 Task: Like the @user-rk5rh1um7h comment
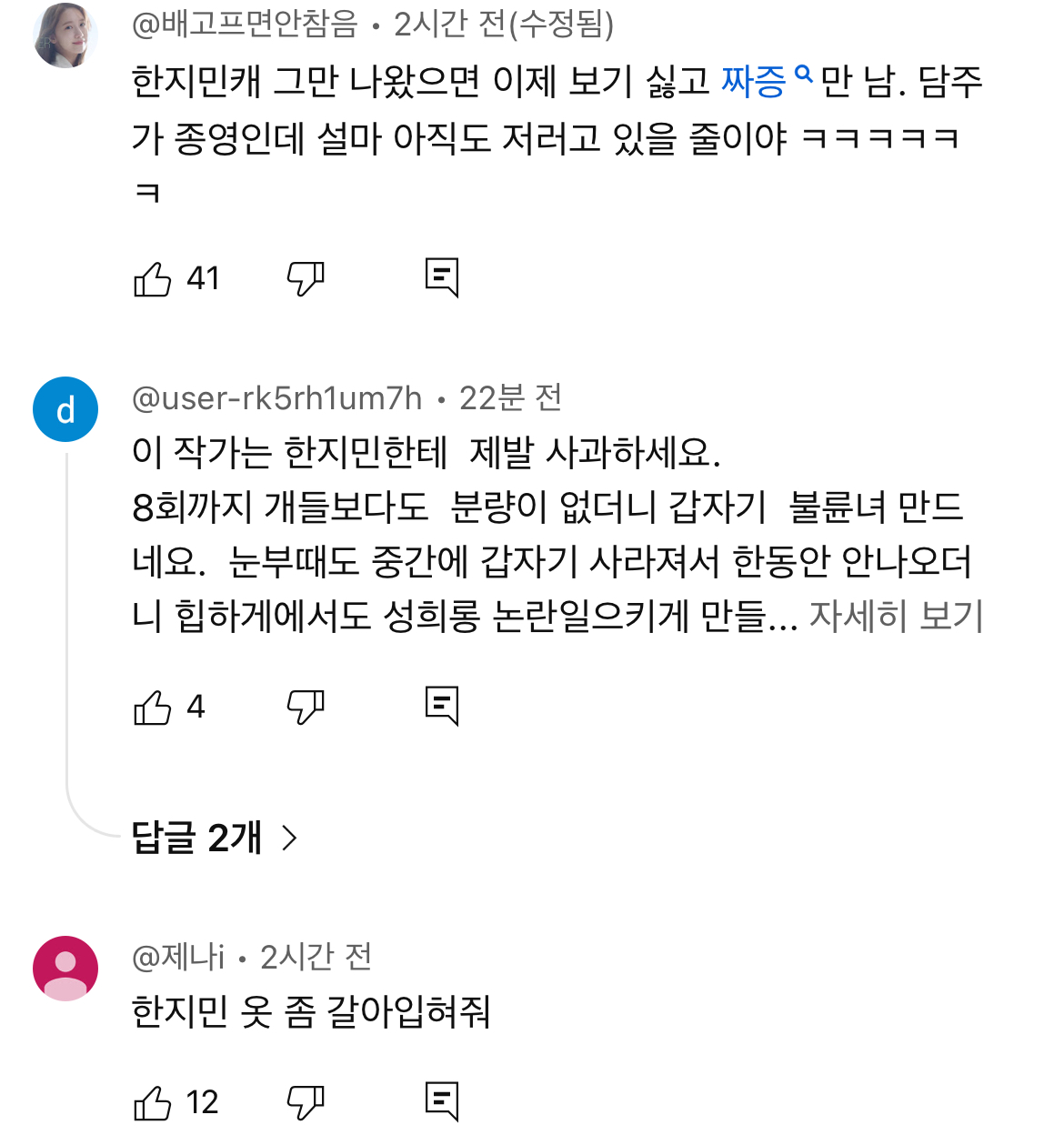point(153,708)
